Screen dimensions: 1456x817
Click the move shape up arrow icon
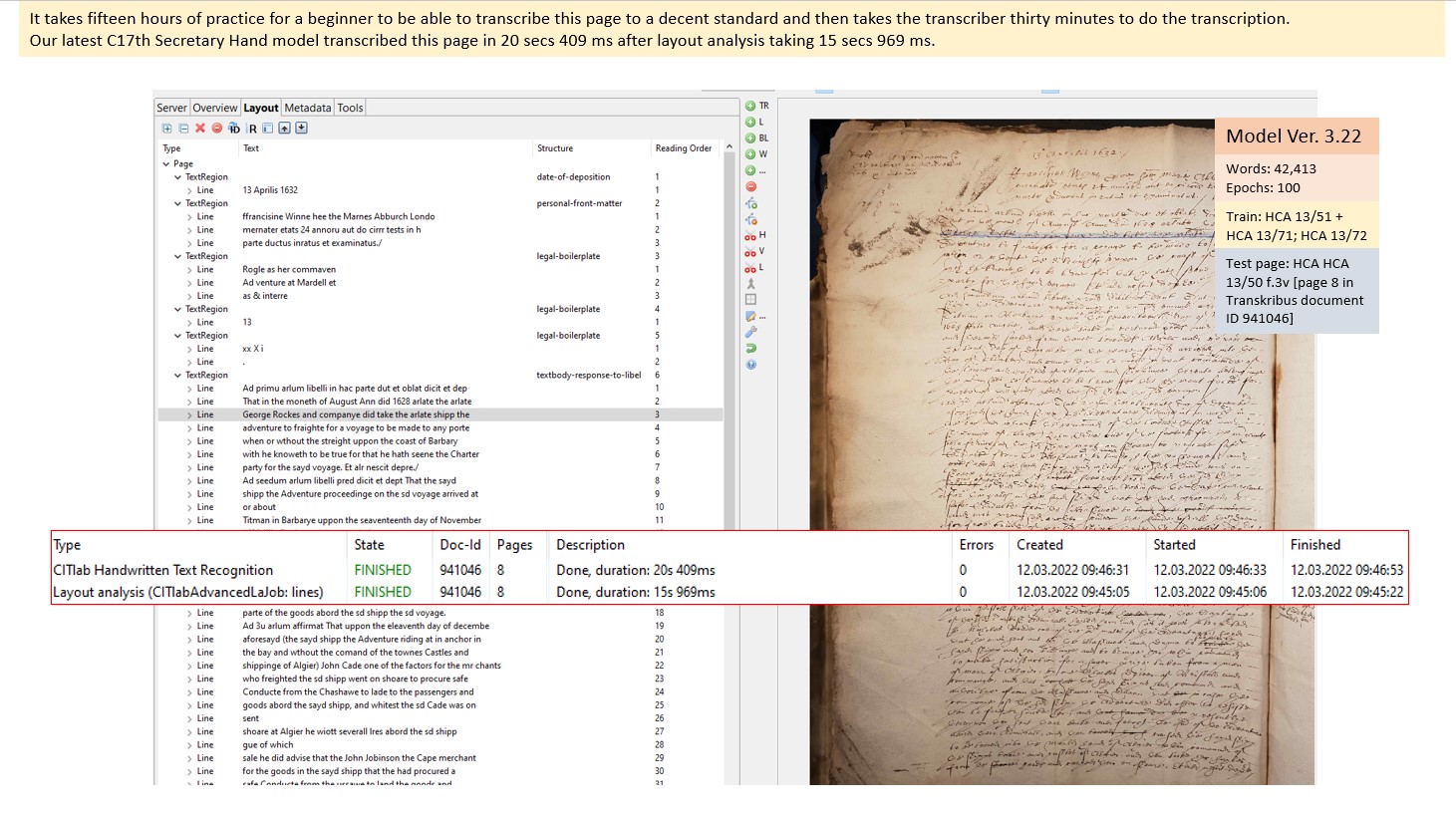pyautogui.click(x=284, y=129)
